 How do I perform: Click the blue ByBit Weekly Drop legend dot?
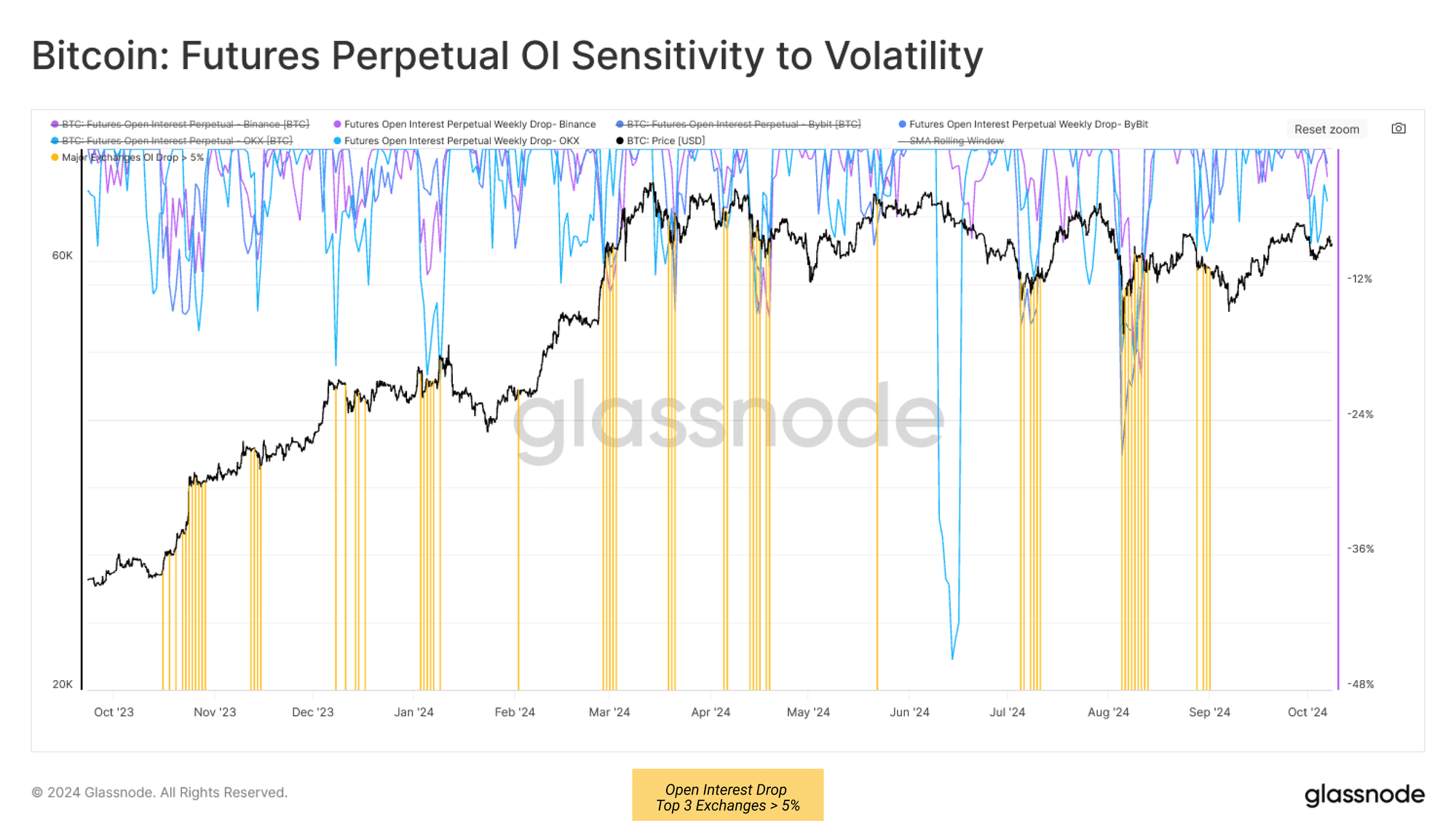[903, 125]
